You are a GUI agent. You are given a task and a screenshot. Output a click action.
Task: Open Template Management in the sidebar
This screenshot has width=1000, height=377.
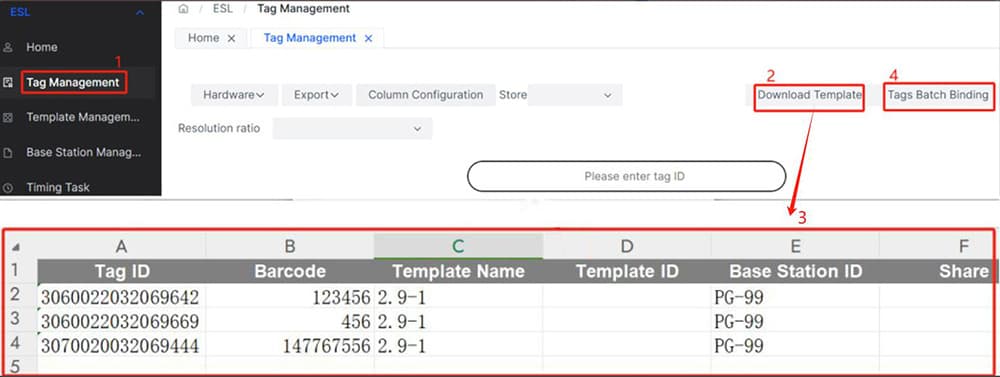pyautogui.click(x=83, y=117)
